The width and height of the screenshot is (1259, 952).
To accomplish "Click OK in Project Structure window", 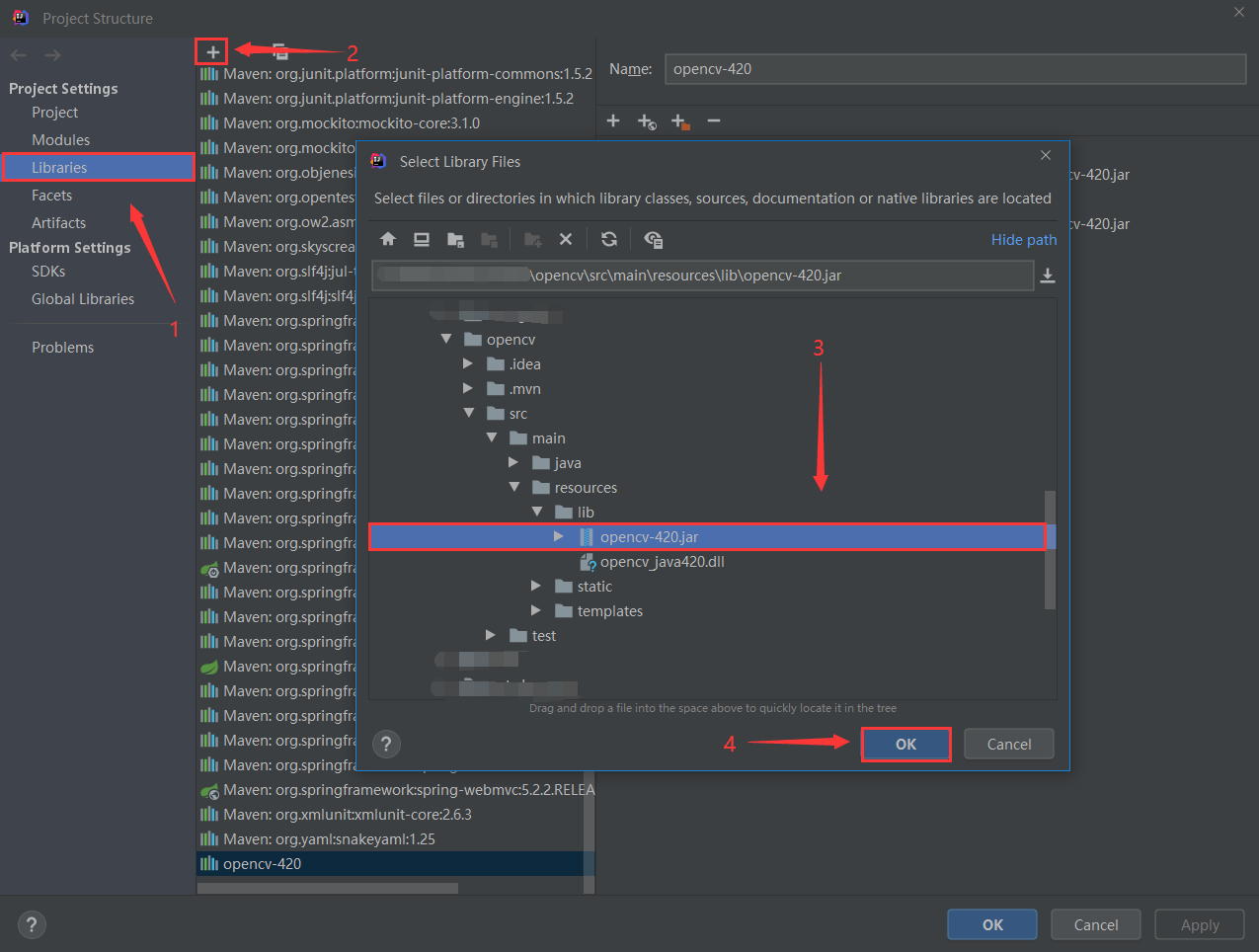I will (992, 924).
